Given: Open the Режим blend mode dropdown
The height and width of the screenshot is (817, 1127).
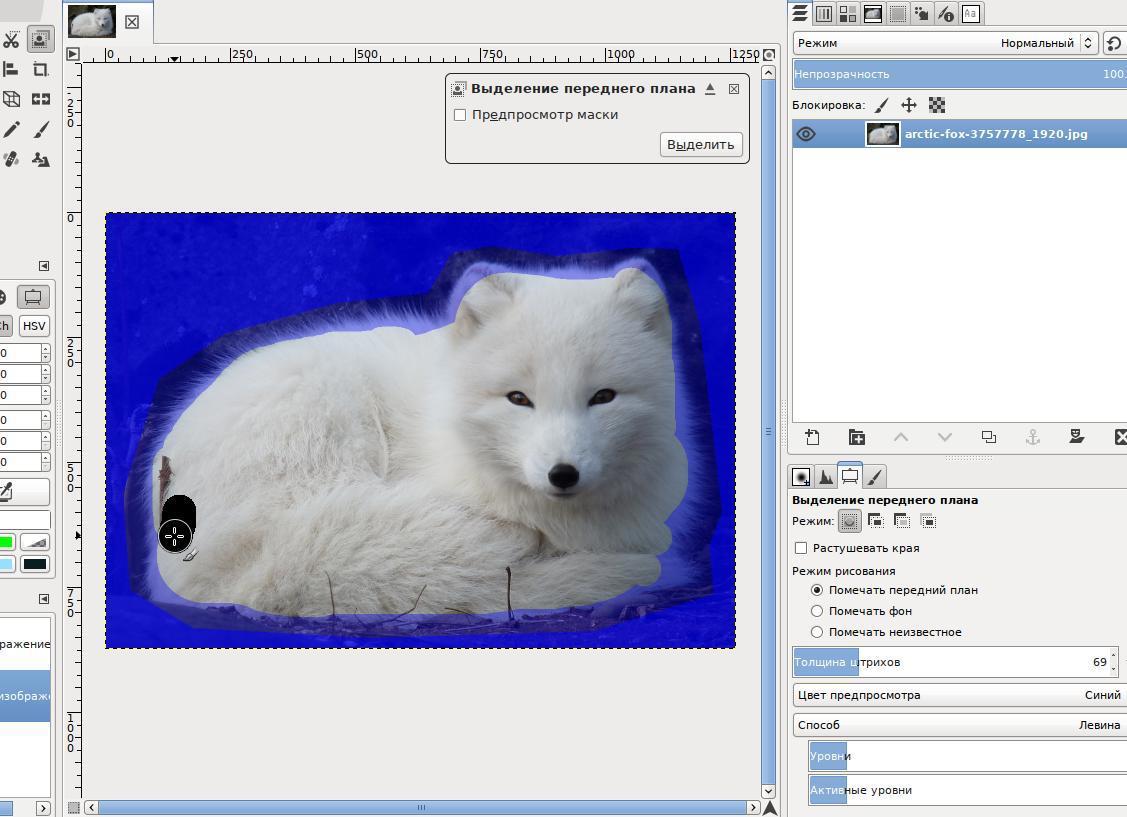Looking at the screenshot, I should coord(945,43).
